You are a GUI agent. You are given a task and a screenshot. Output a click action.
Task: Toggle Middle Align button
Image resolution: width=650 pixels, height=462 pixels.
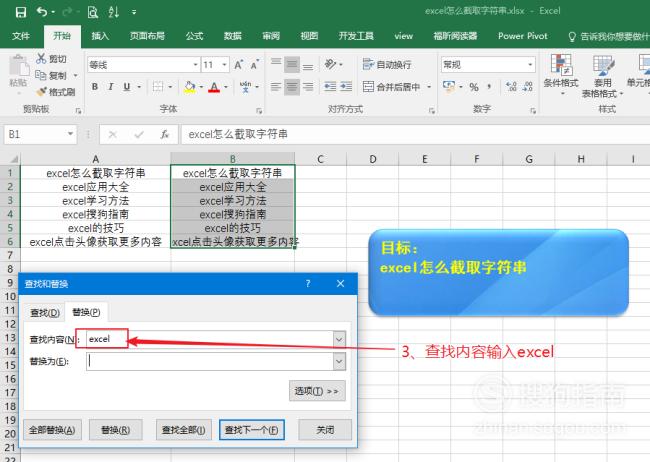292,64
